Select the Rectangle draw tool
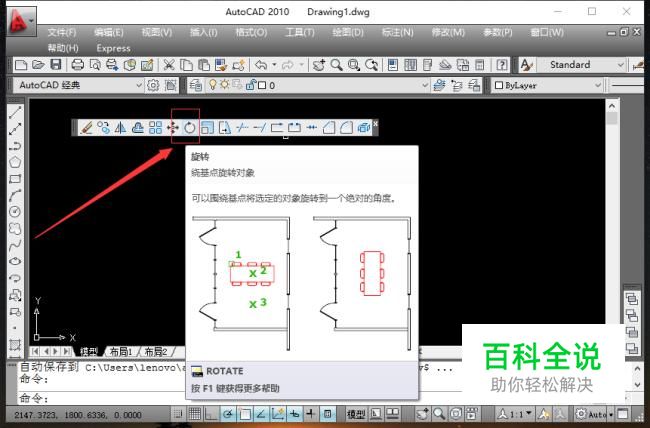 15,179
